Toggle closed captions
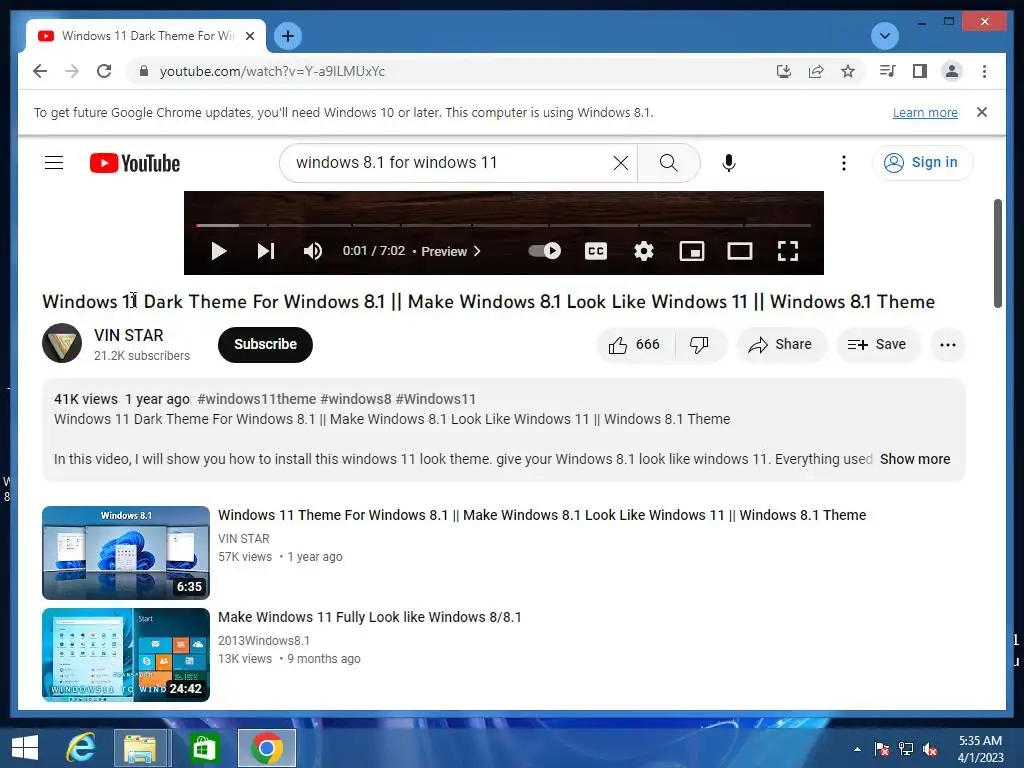The image size is (1024, 768). (596, 251)
